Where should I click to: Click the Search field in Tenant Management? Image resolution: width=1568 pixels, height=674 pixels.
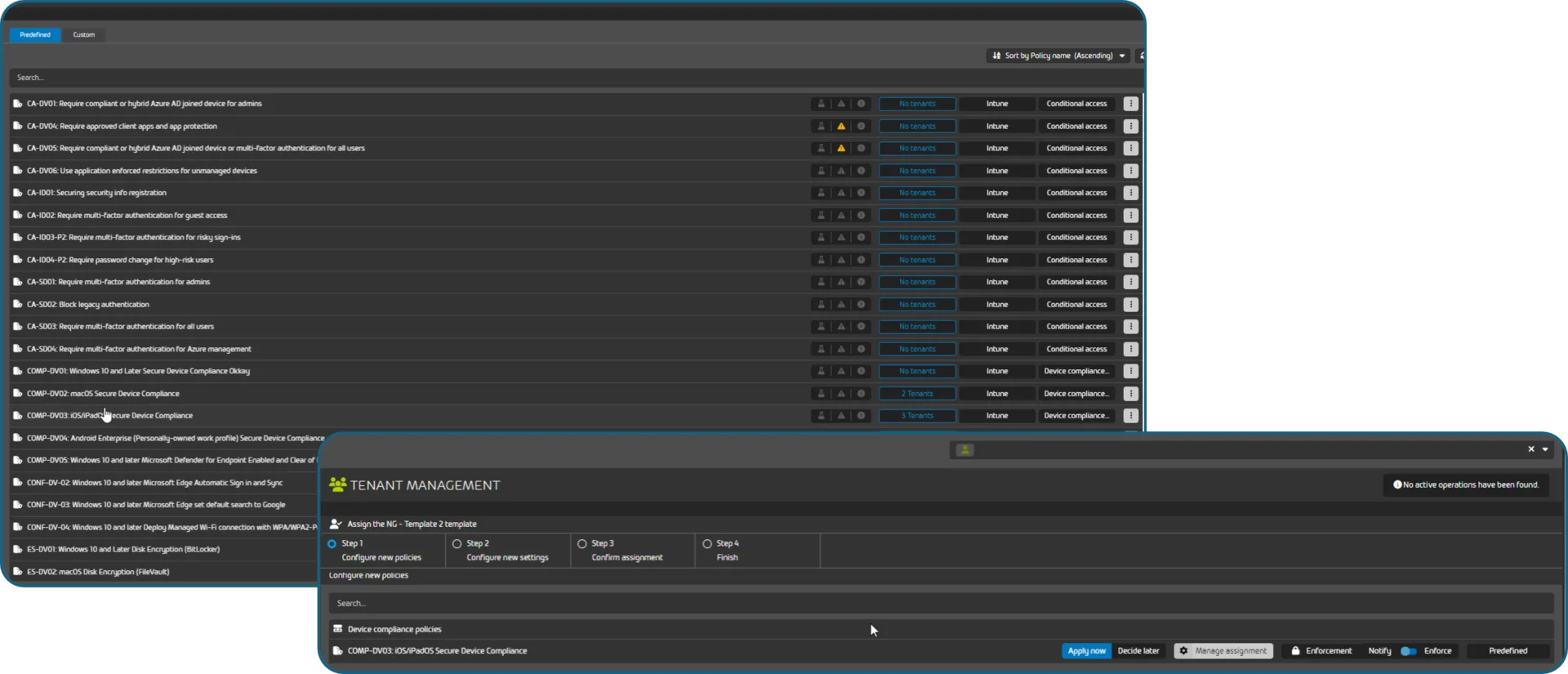point(939,604)
